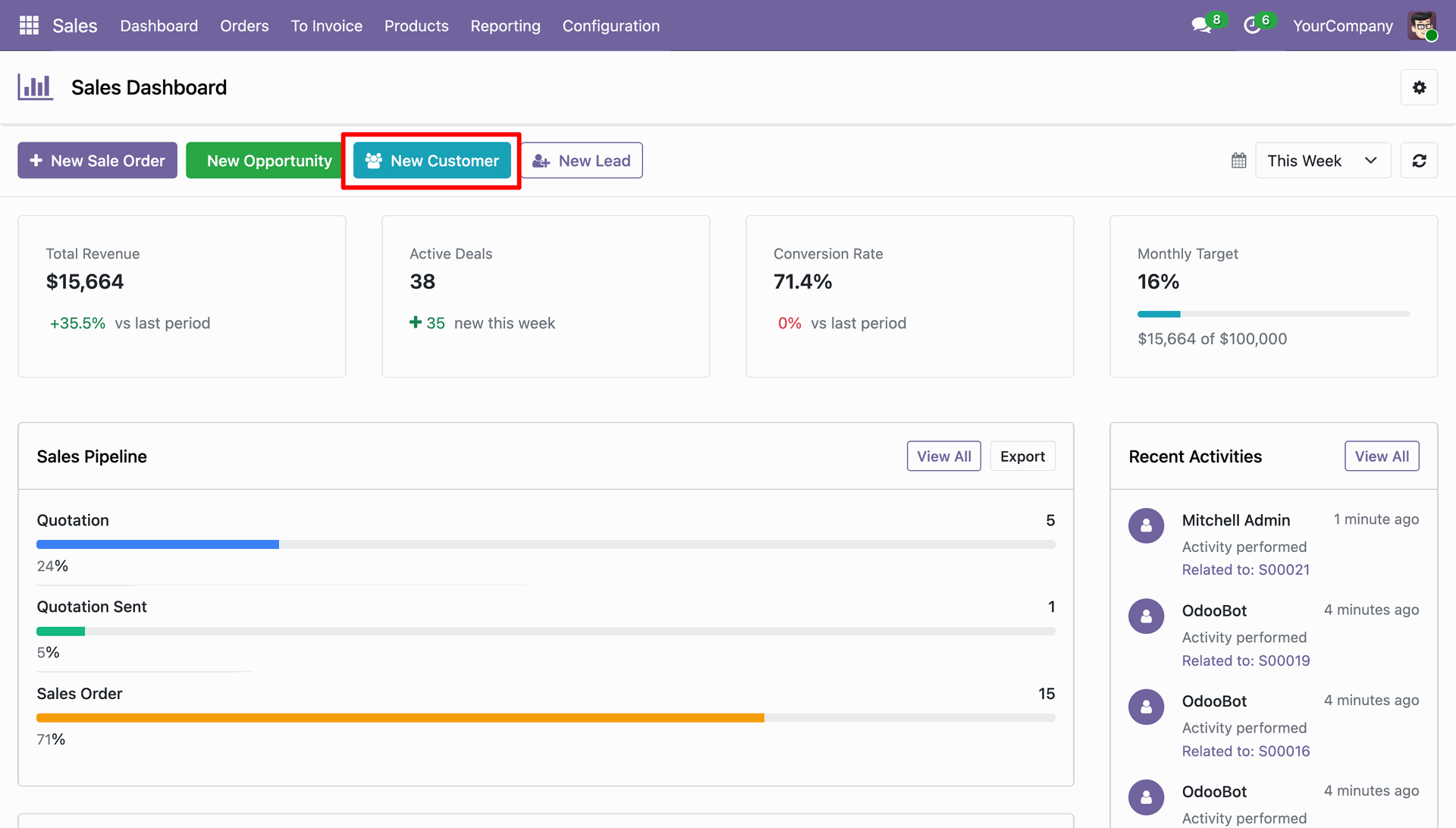Screen dimensions: 1456x828
Task: Click the refresh dashboard icon
Action: pos(1419,161)
